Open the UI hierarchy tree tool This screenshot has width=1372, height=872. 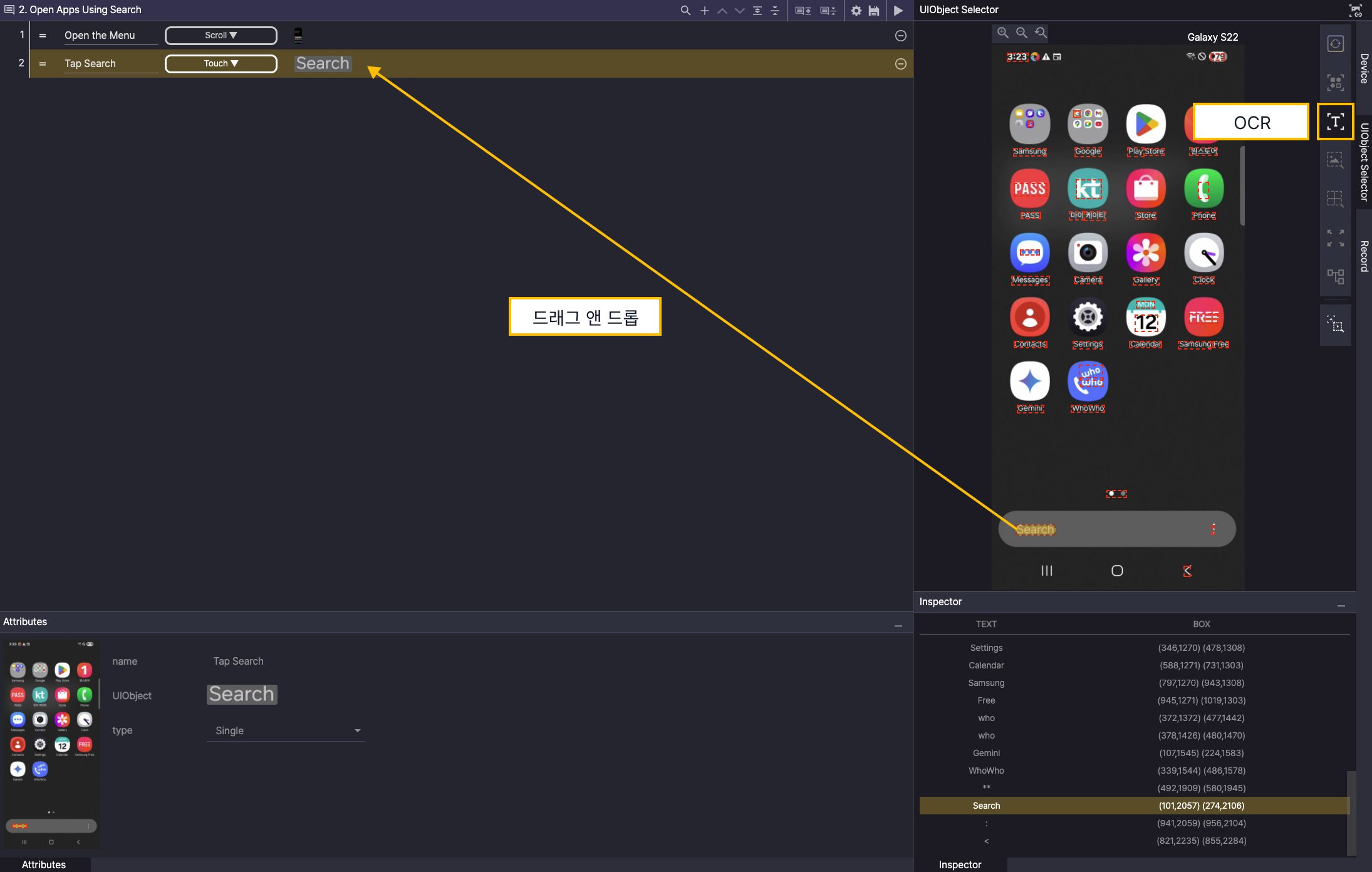click(x=1335, y=276)
